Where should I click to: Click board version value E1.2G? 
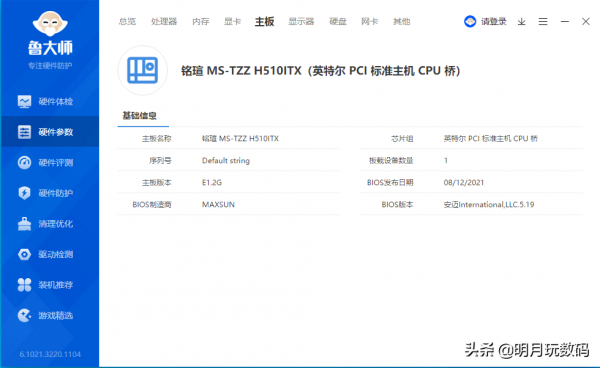[x=212, y=182]
